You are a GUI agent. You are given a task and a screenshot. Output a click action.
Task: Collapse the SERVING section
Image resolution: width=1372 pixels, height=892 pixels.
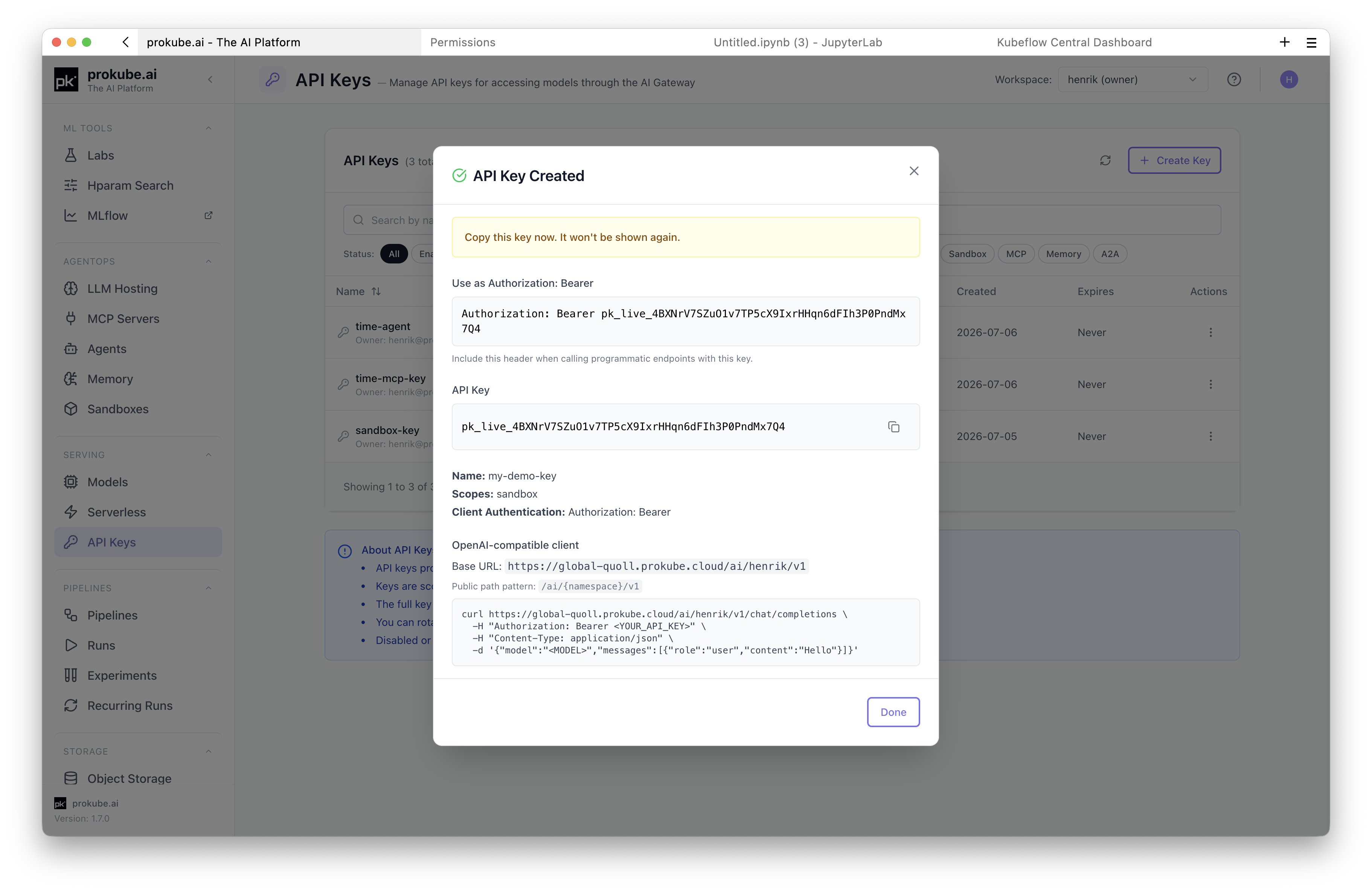209,455
